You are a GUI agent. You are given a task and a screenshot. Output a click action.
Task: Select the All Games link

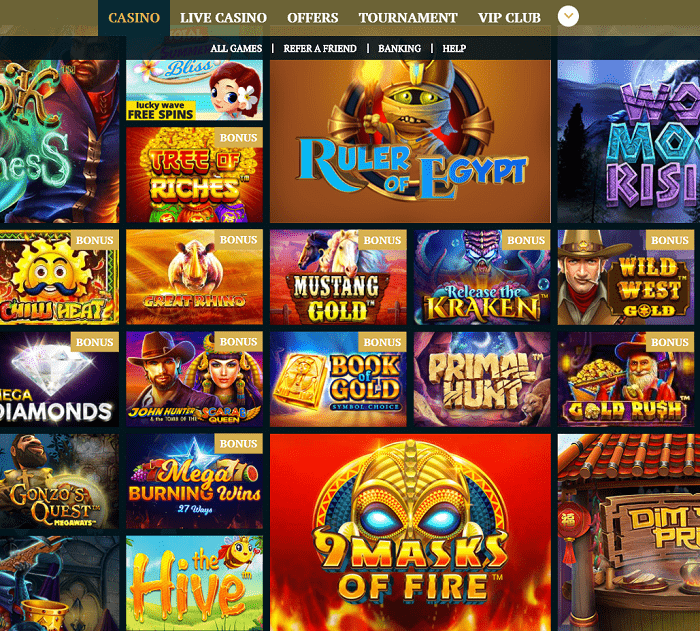(x=236, y=48)
